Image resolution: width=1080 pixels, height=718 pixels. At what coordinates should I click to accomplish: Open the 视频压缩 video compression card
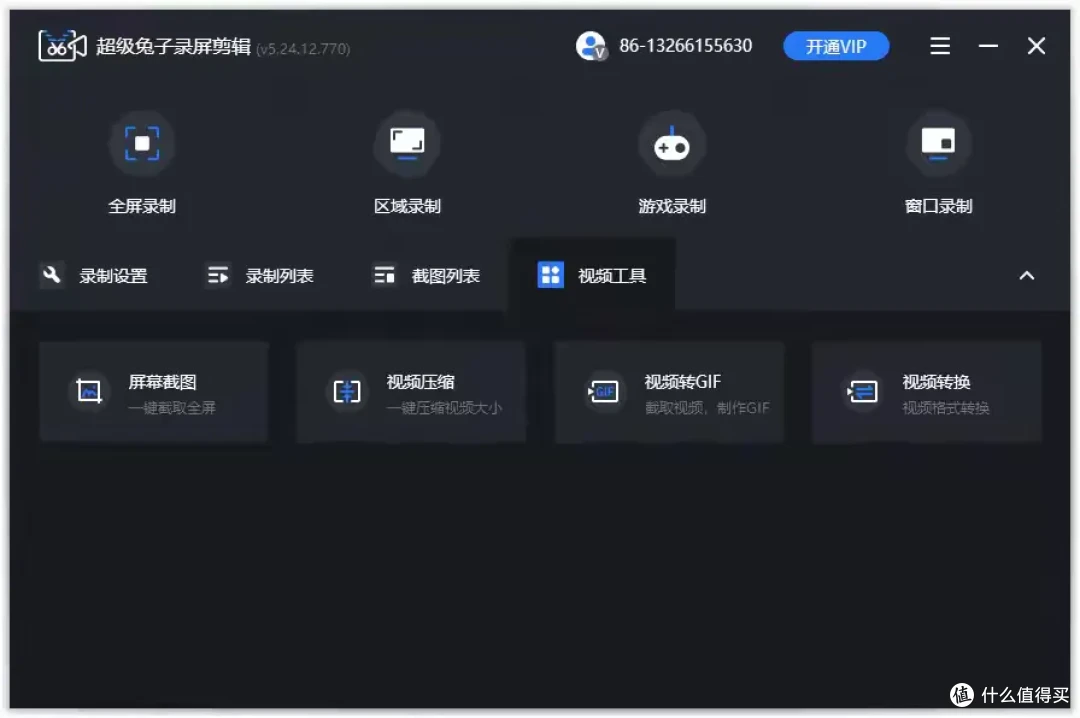[x=411, y=392]
